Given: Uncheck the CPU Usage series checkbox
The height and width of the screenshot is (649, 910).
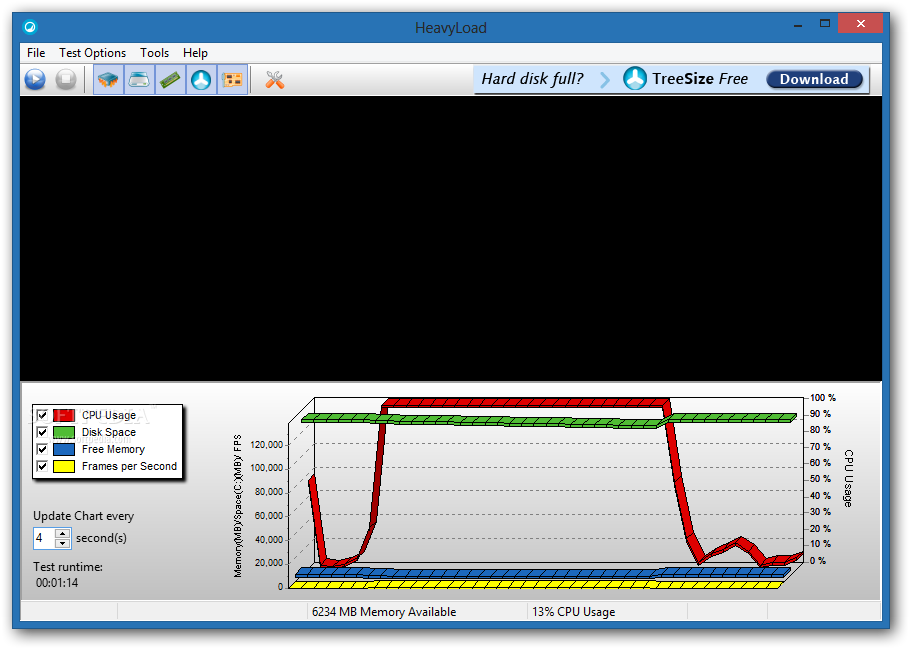Looking at the screenshot, I should pos(42,415).
